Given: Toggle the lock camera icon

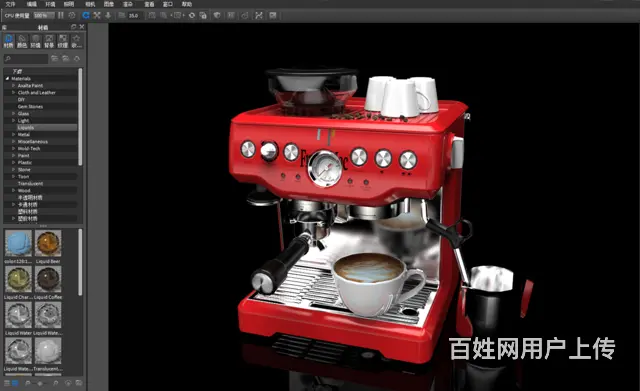Looking at the screenshot, I should coord(203,16).
